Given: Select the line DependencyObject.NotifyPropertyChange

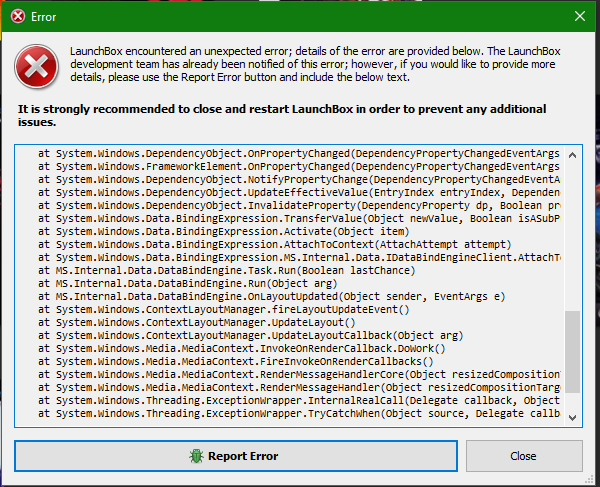Looking at the screenshot, I should (299, 179).
